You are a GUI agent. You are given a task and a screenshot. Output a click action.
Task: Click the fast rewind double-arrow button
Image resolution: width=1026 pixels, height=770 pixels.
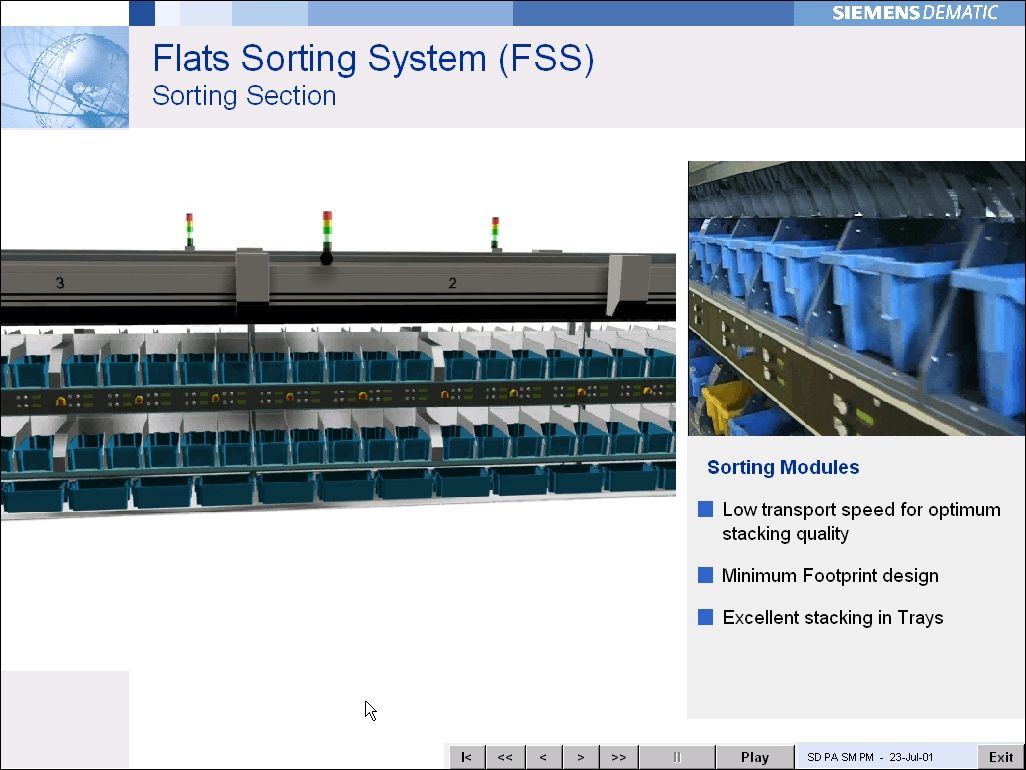pos(505,757)
